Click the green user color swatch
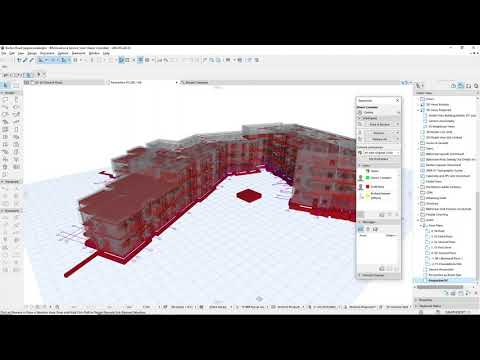Viewport: 480px width, 360px height. click(x=367, y=178)
